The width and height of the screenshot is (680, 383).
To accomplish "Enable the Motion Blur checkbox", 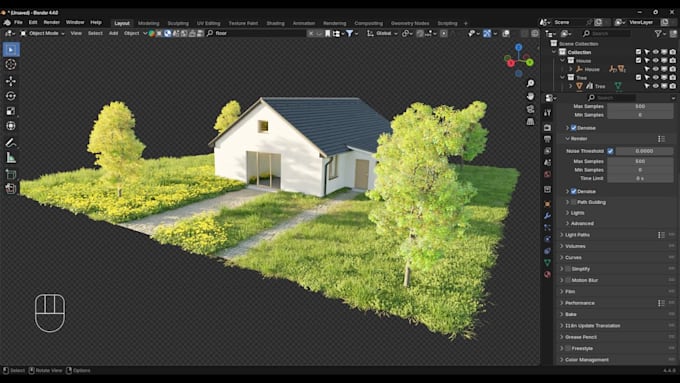I will click(x=568, y=280).
